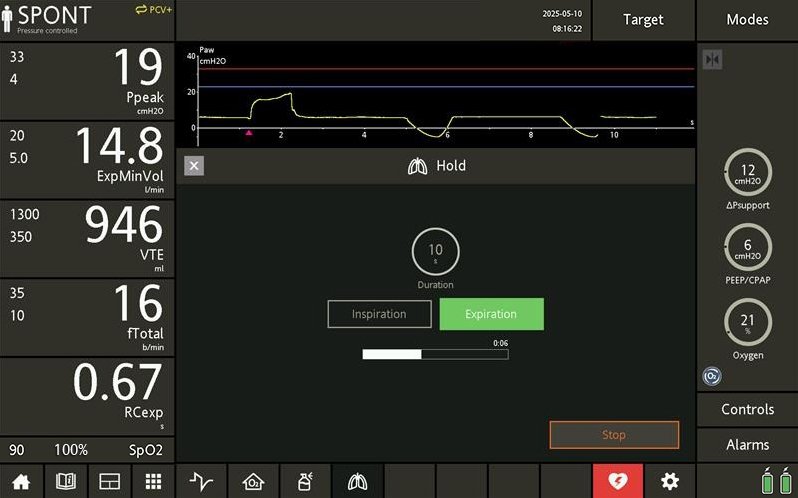The height and width of the screenshot is (498, 798).
Task: Select the ExpMinVol 14.8 parameter tile
Action: coord(87,160)
